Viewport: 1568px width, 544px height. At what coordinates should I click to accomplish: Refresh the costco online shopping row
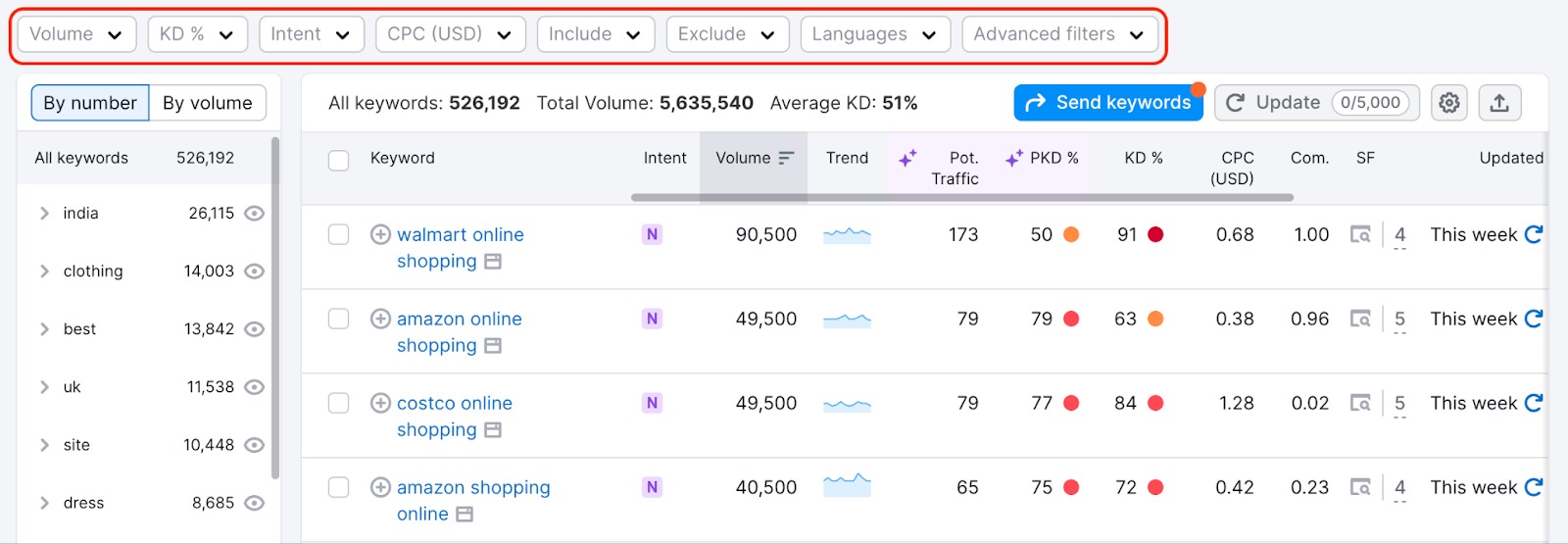tap(1534, 403)
